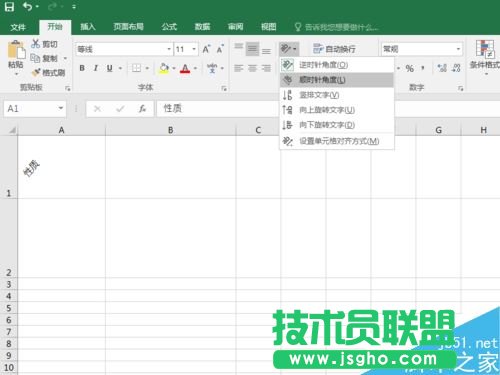The image size is (500, 375).
Task: Open the font name combo box
Action: coord(124,49)
